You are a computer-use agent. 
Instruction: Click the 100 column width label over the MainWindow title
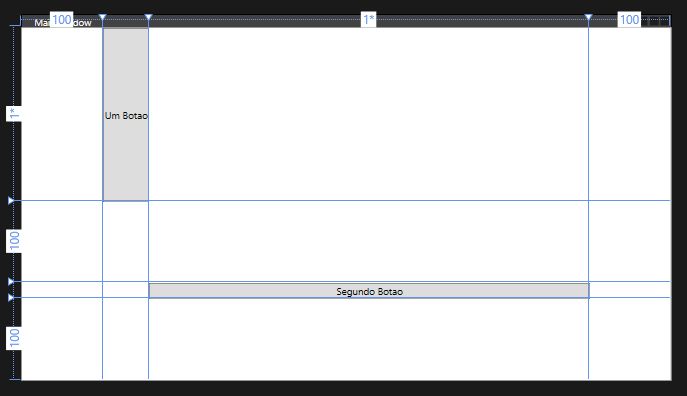61,20
